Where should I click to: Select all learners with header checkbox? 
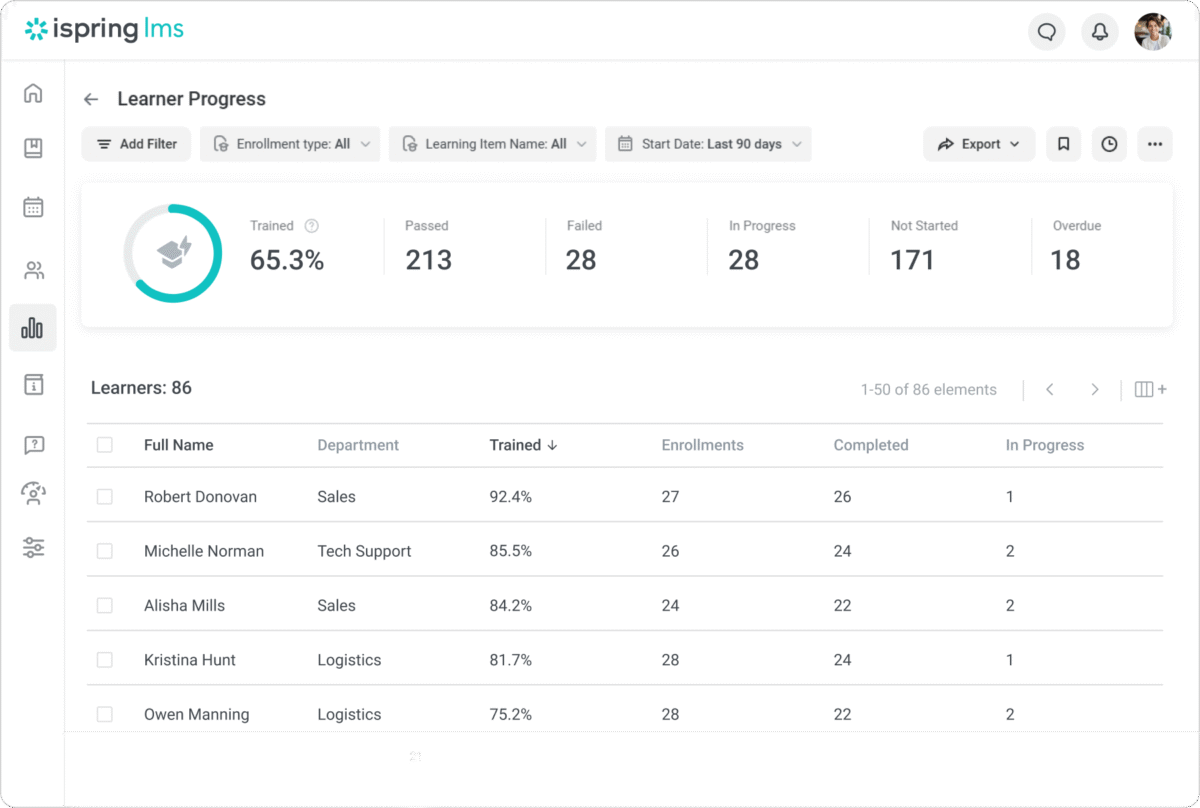(105, 445)
